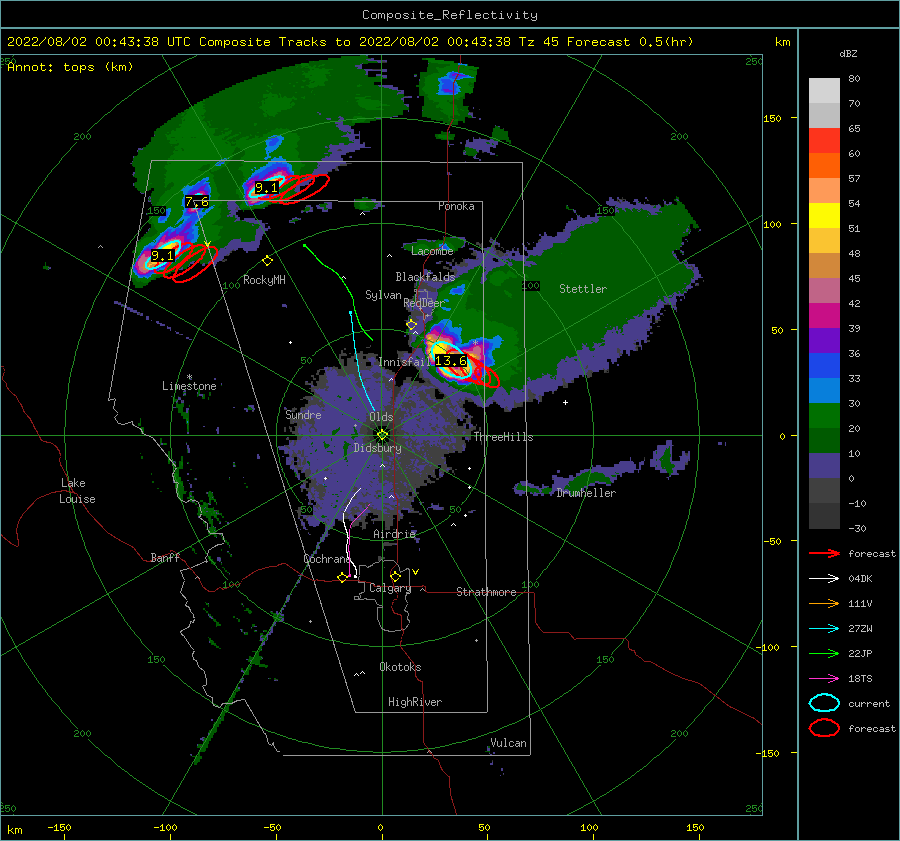900x841 pixels.
Task: Click the Banff city label
Action: [x=165, y=557]
